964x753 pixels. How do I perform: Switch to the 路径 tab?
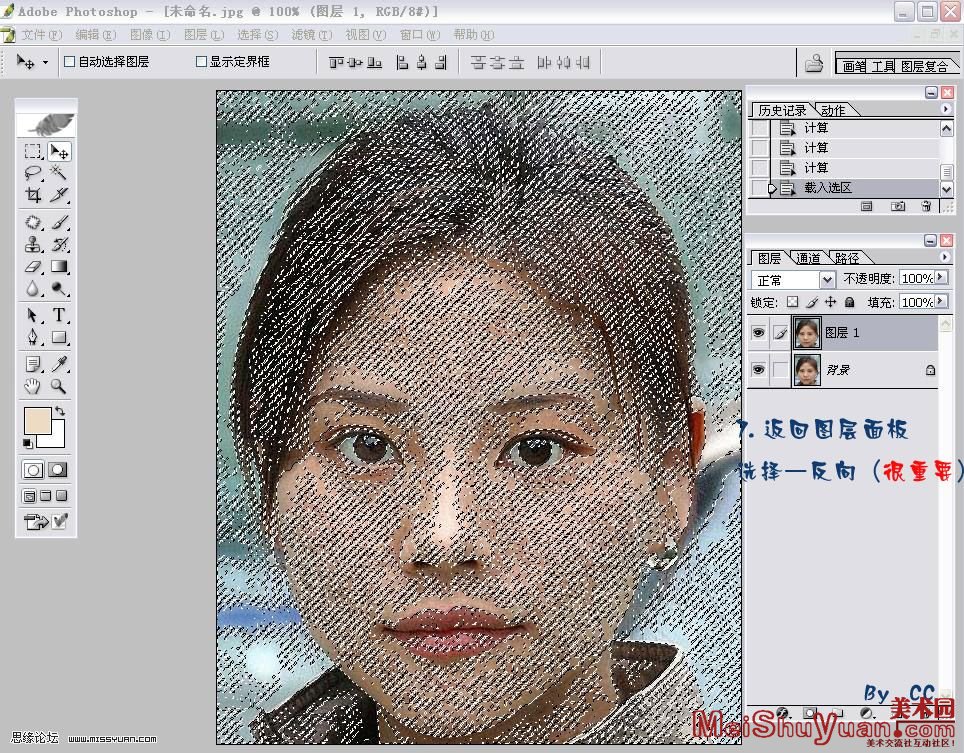click(847, 258)
